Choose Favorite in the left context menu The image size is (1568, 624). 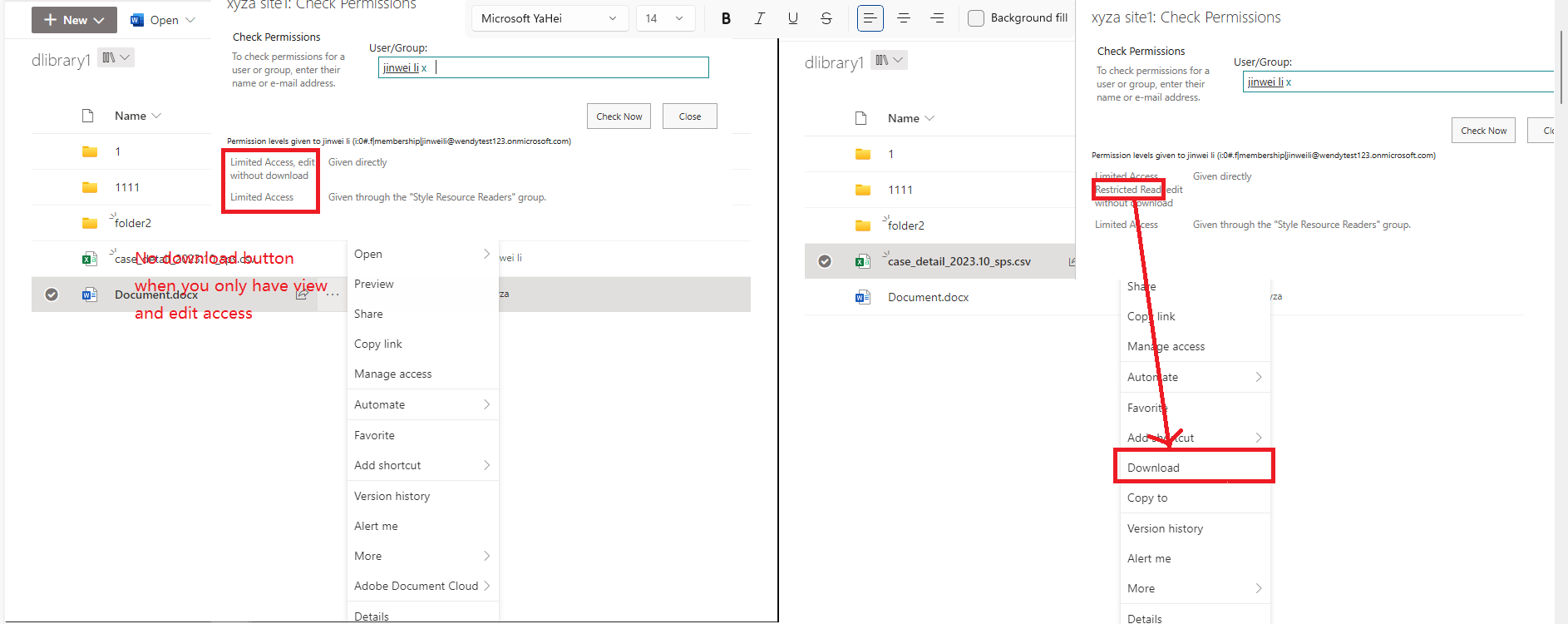tap(423, 435)
